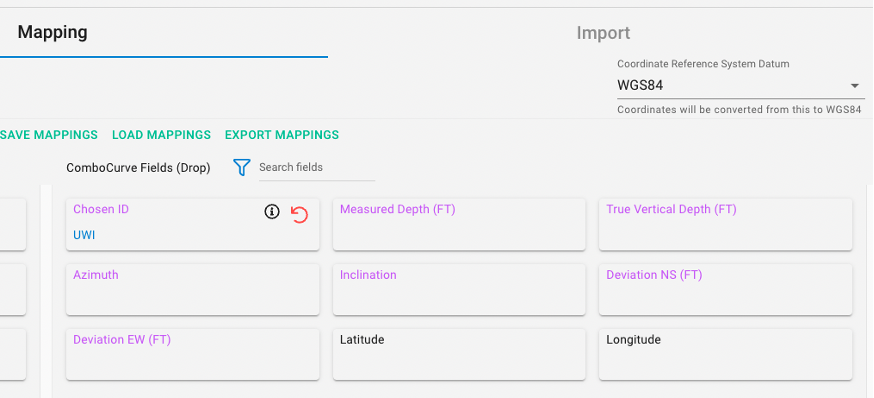The width and height of the screenshot is (874, 398).
Task: Reset the Chosen ID mapping with red undo icon
Action: pos(299,215)
